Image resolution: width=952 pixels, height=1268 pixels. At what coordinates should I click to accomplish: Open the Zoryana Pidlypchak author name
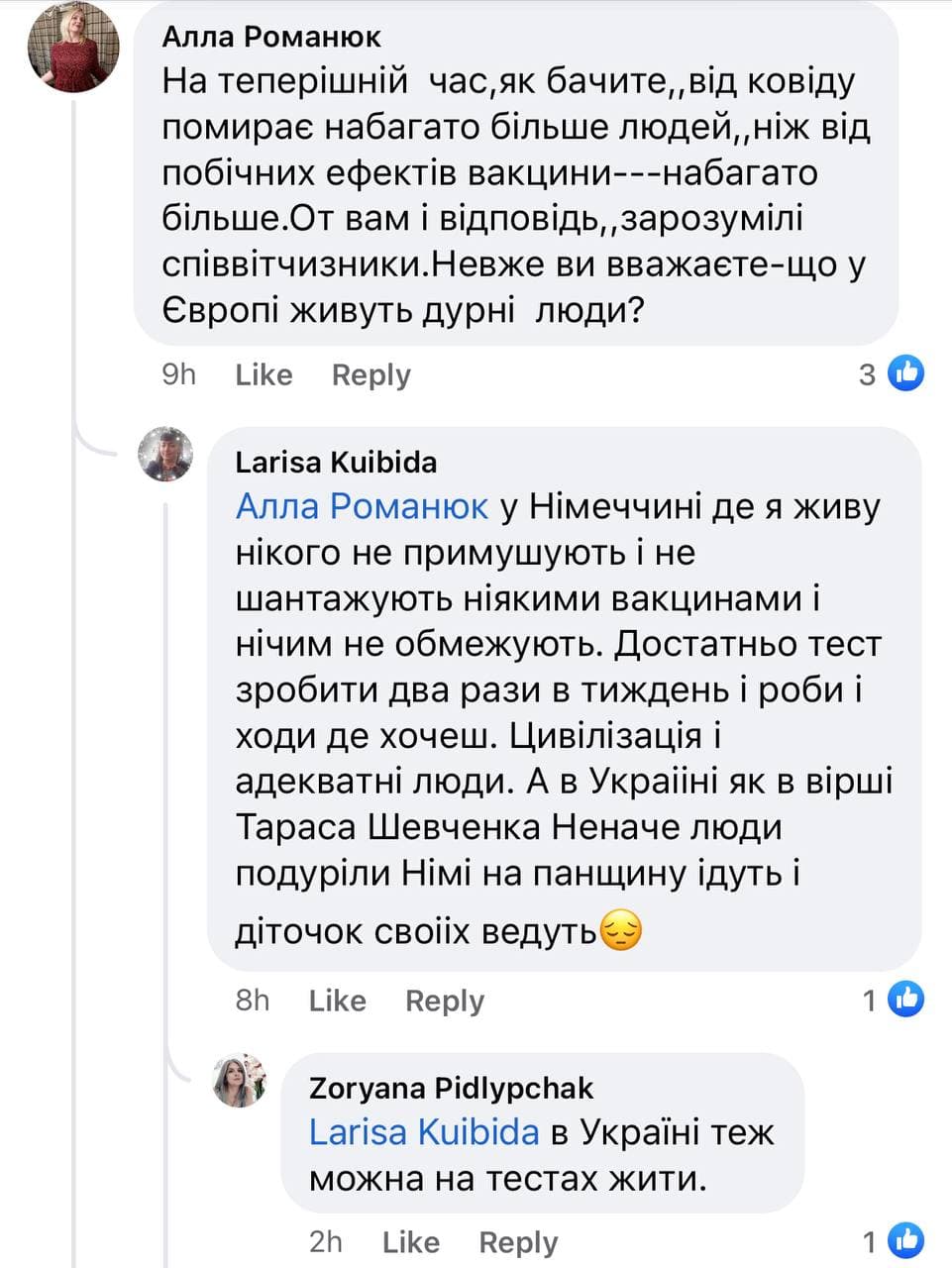pos(451,1088)
